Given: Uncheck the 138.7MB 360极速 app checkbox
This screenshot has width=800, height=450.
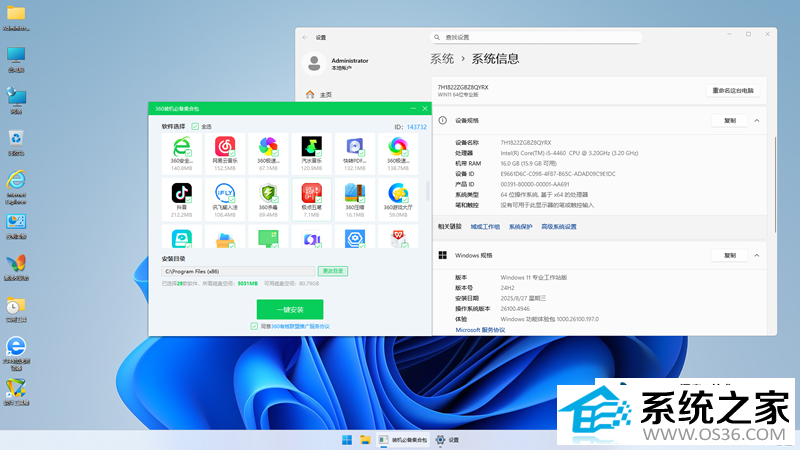Looking at the screenshot, I should click(x=405, y=153).
